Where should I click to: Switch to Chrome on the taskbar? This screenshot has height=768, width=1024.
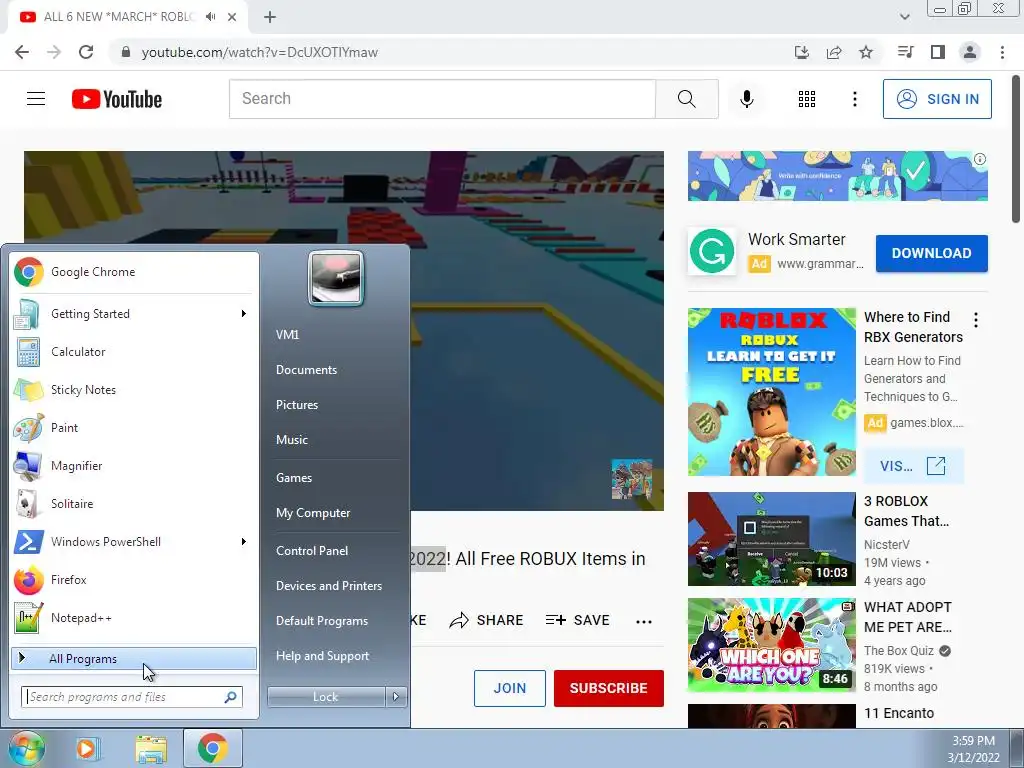(213, 748)
